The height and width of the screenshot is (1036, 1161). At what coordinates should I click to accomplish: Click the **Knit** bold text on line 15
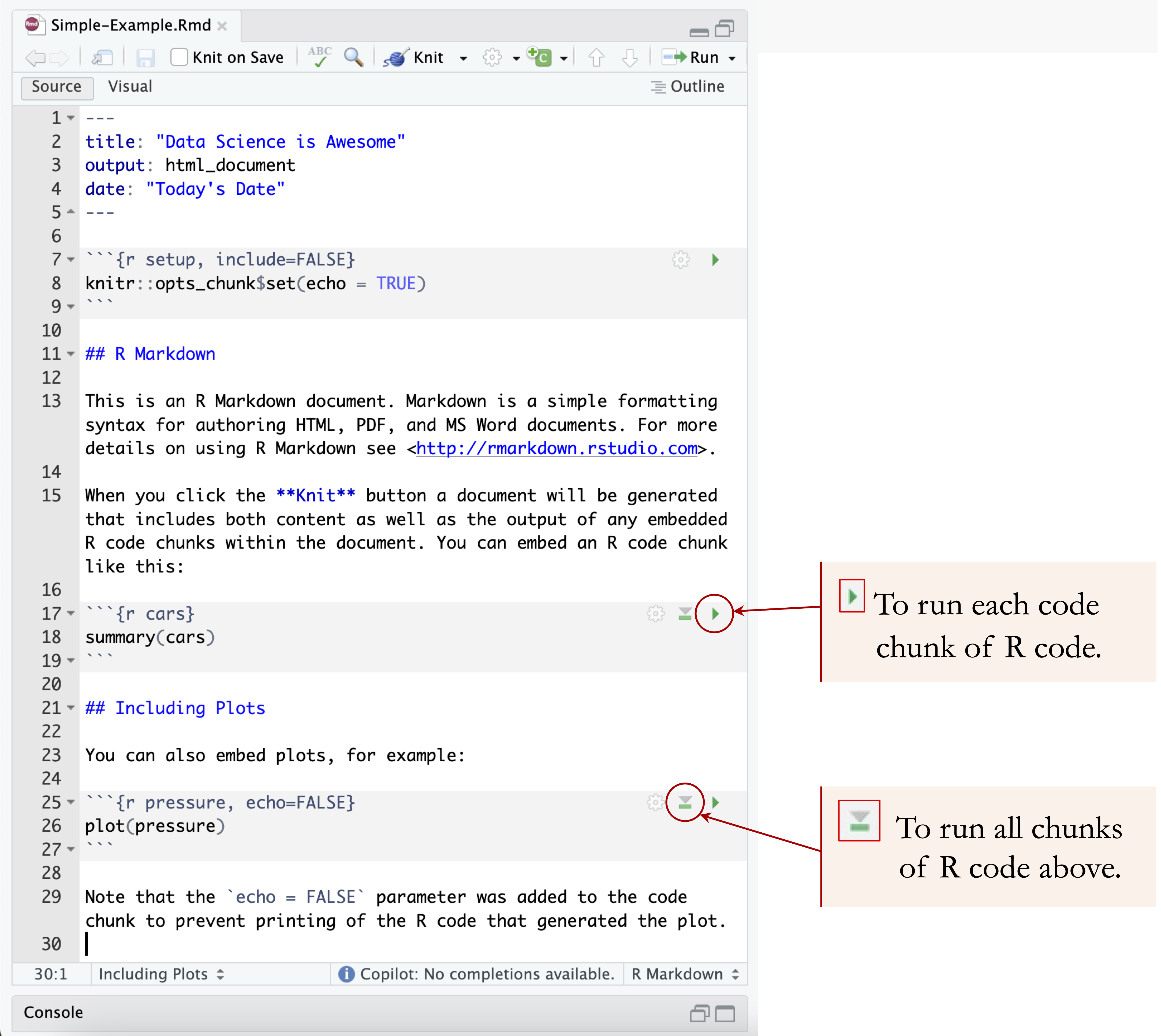tap(316, 496)
